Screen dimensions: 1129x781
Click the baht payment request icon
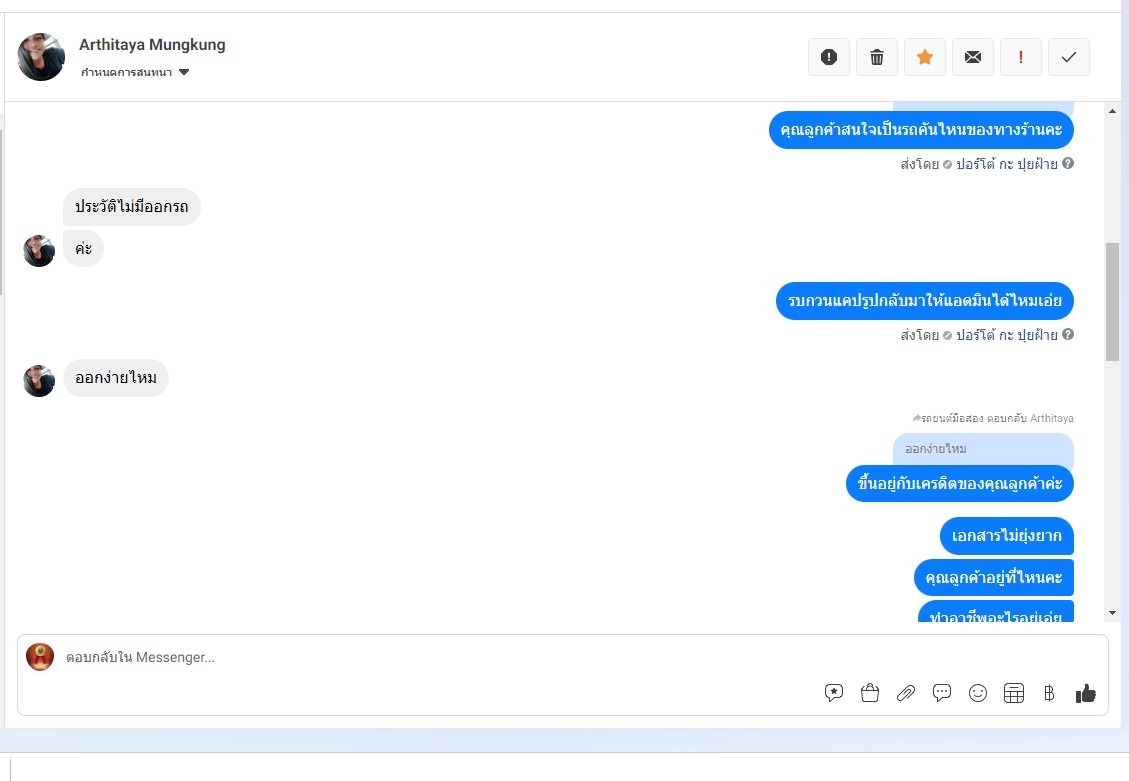tap(1049, 693)
